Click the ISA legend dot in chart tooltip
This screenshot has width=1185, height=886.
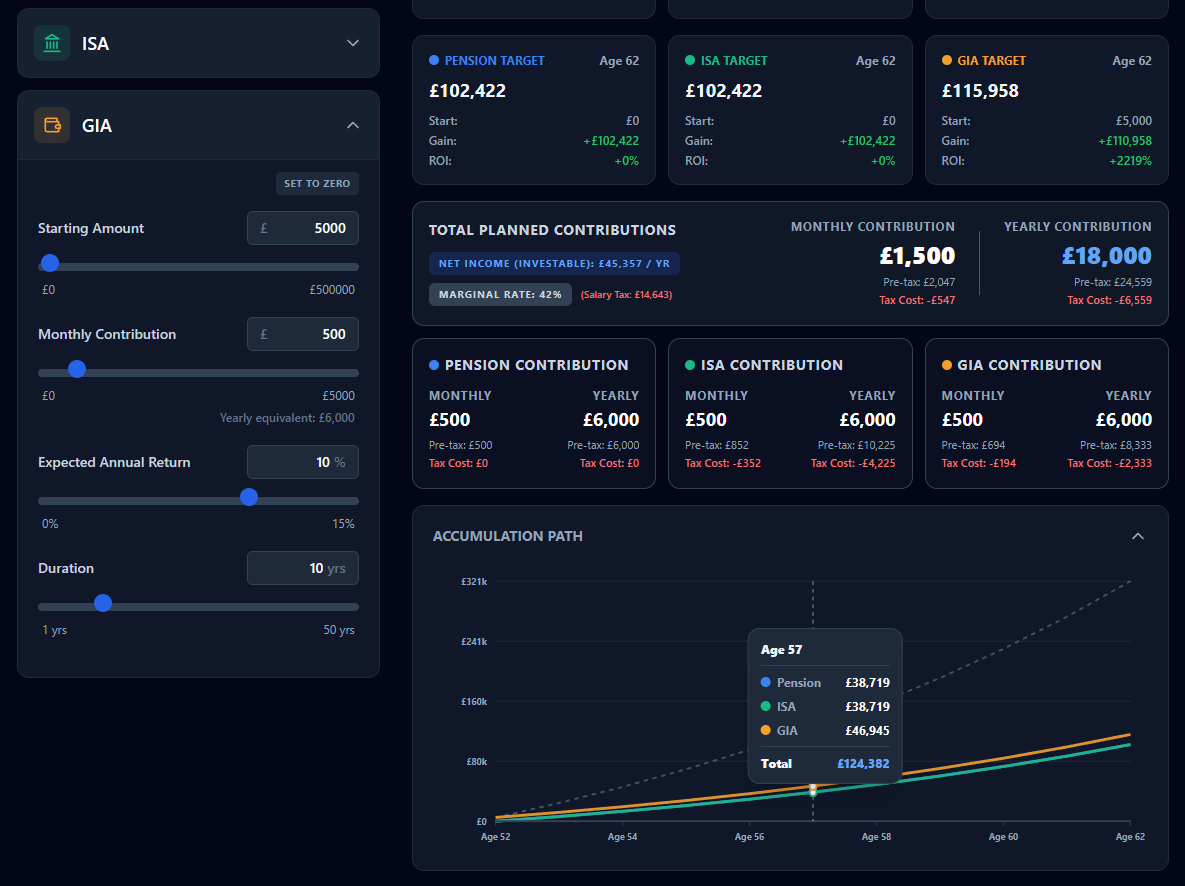pos(766,706)
